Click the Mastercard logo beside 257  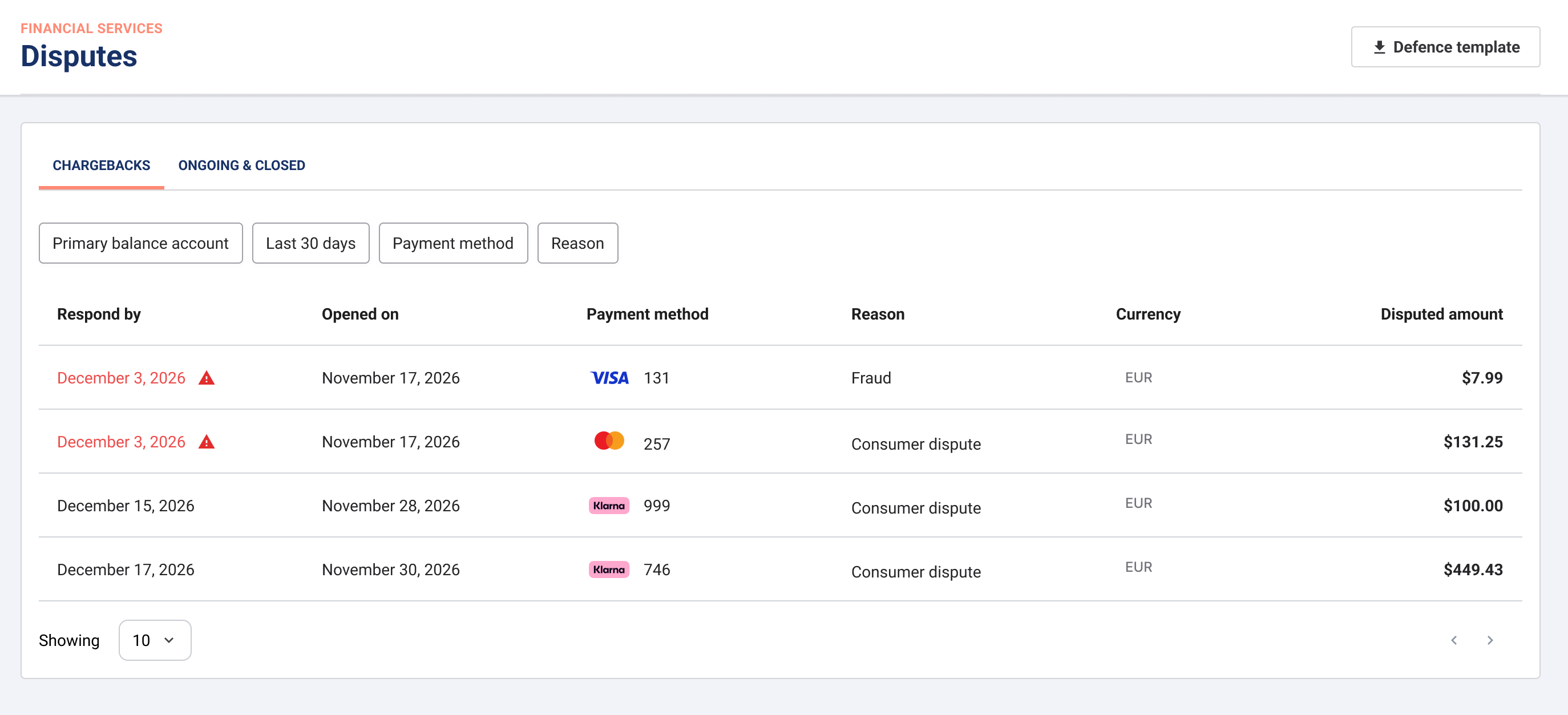click(x=609, y=441)
